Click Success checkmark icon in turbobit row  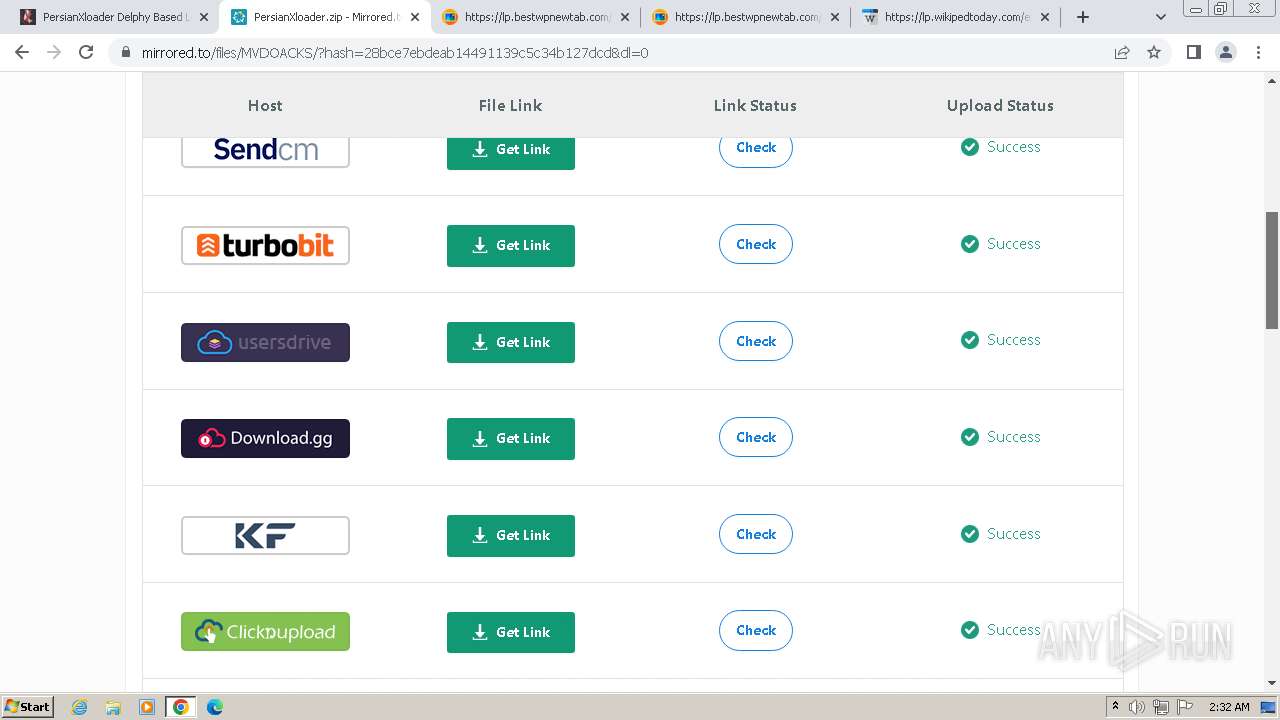tap(970, 244)
